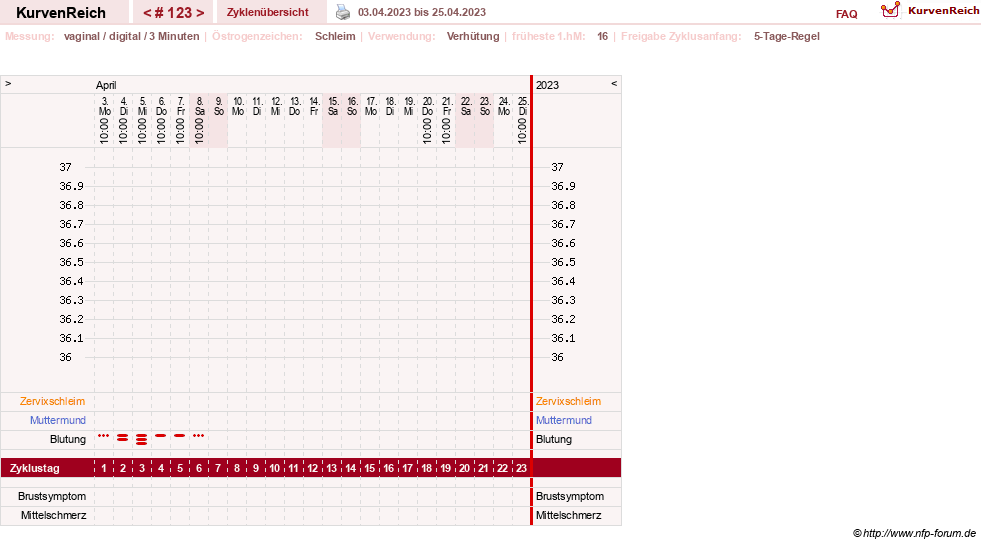Click the date header 15. Sa
This screenshot has width=981, height=545.
(333, 106)
